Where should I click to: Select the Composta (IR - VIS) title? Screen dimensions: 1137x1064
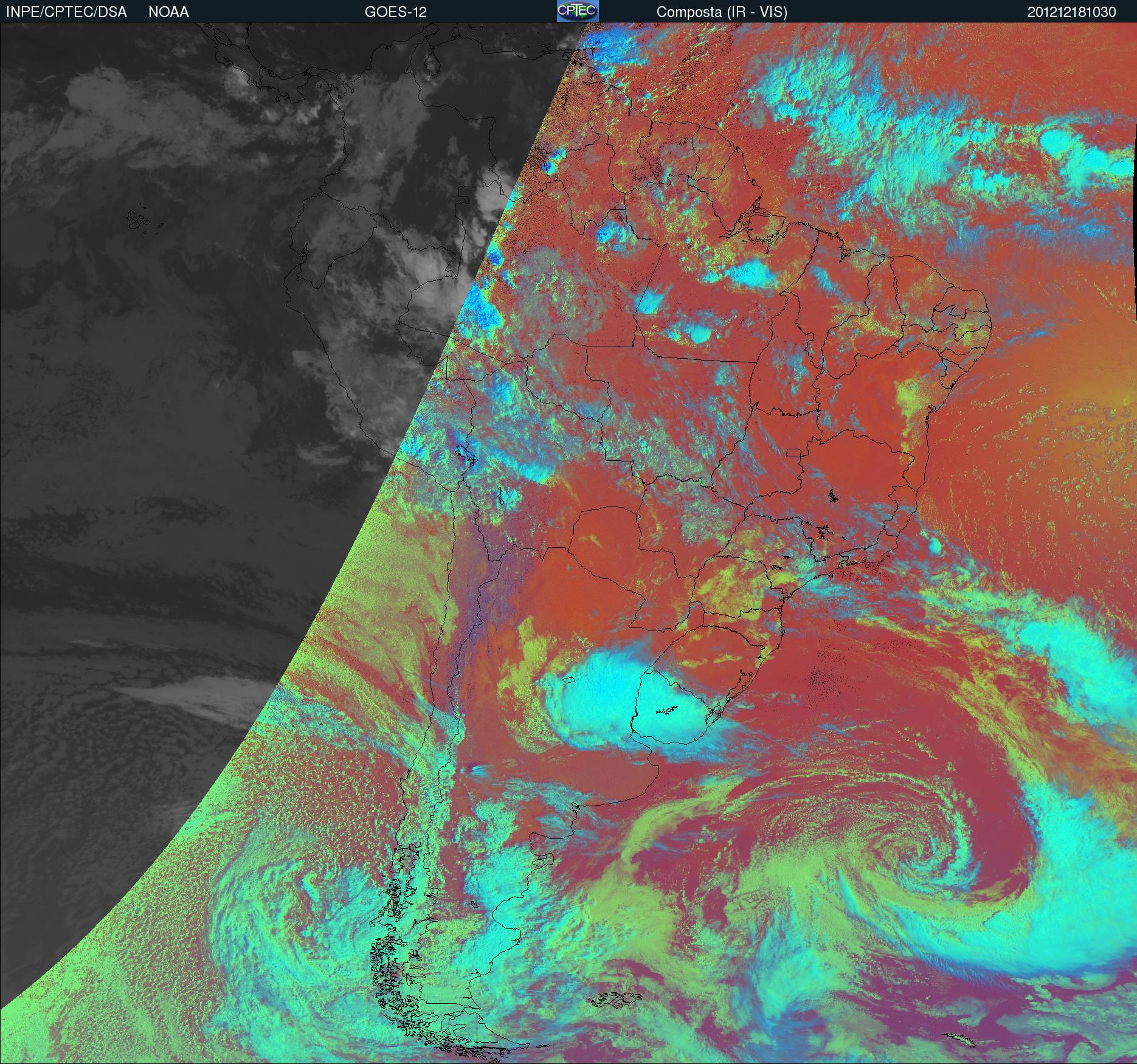coord(722,12)
